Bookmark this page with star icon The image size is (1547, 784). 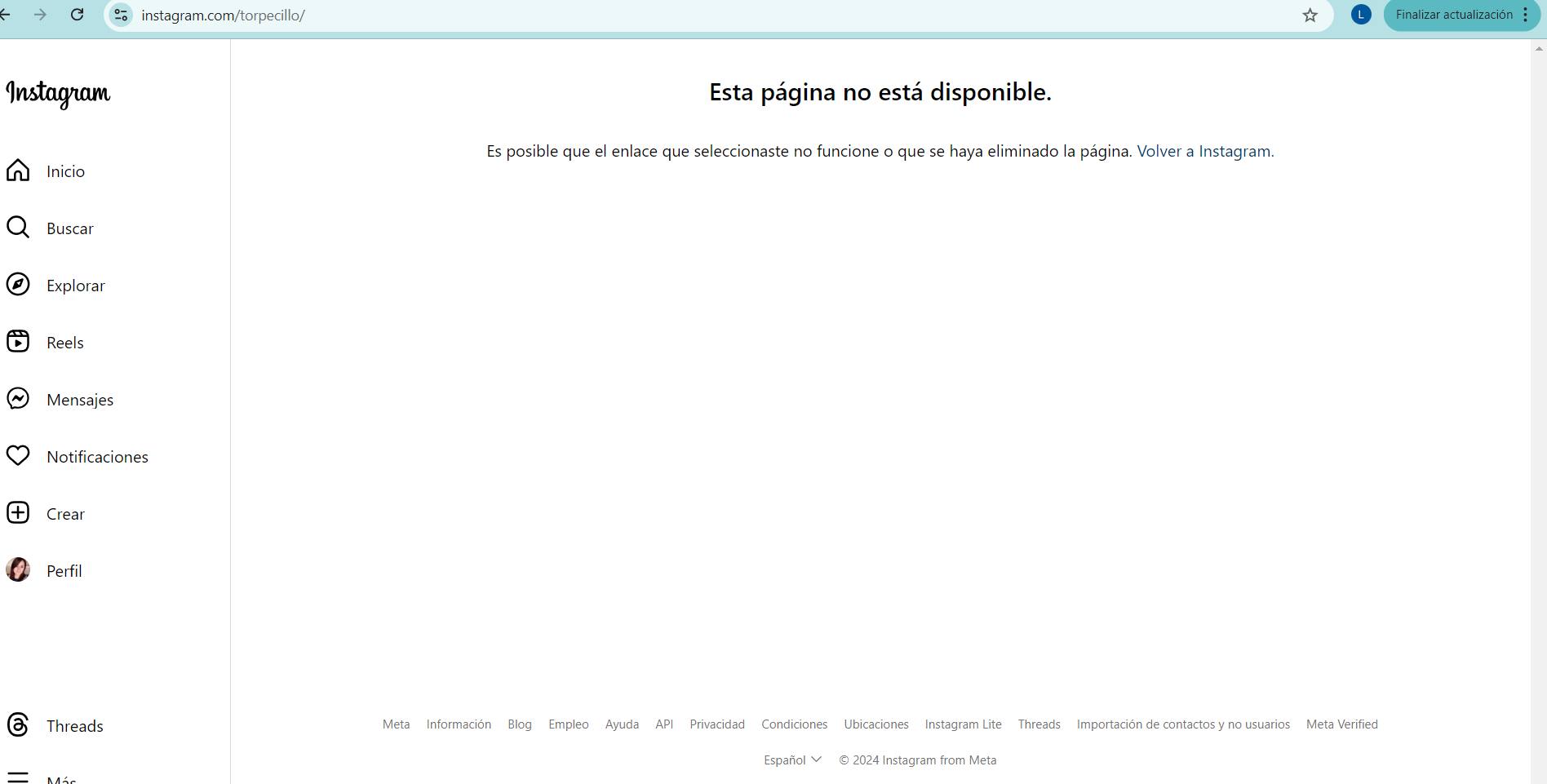[1310, 15]
